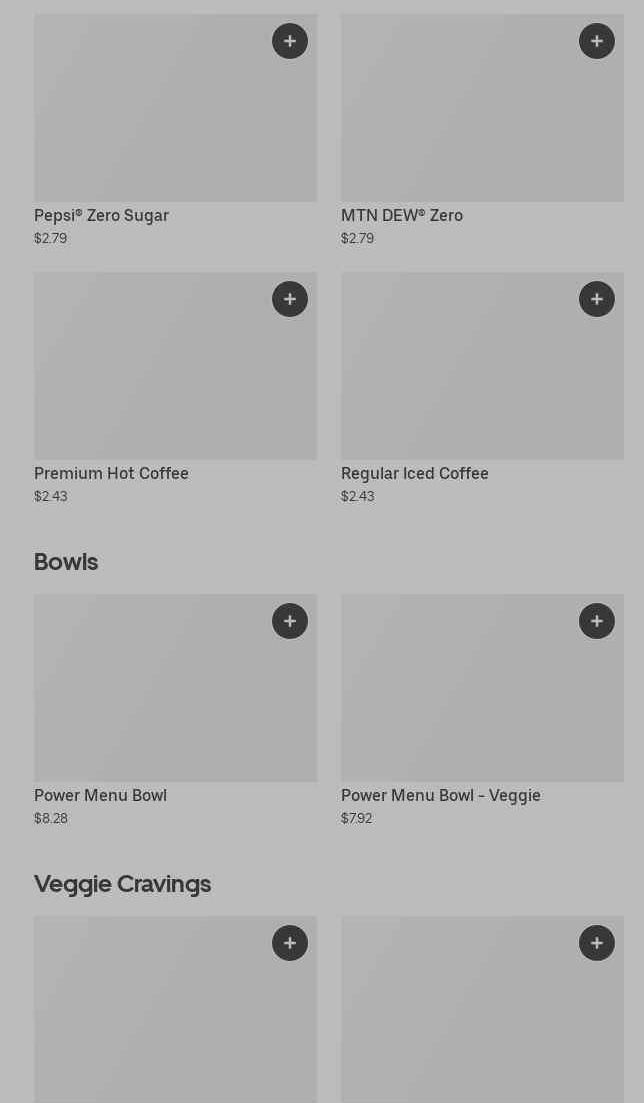Image resolution: width=644 pixels, height=1103 pixels.
Task: Add second Veggie Cravings item to cart
Action: point(597,943)
